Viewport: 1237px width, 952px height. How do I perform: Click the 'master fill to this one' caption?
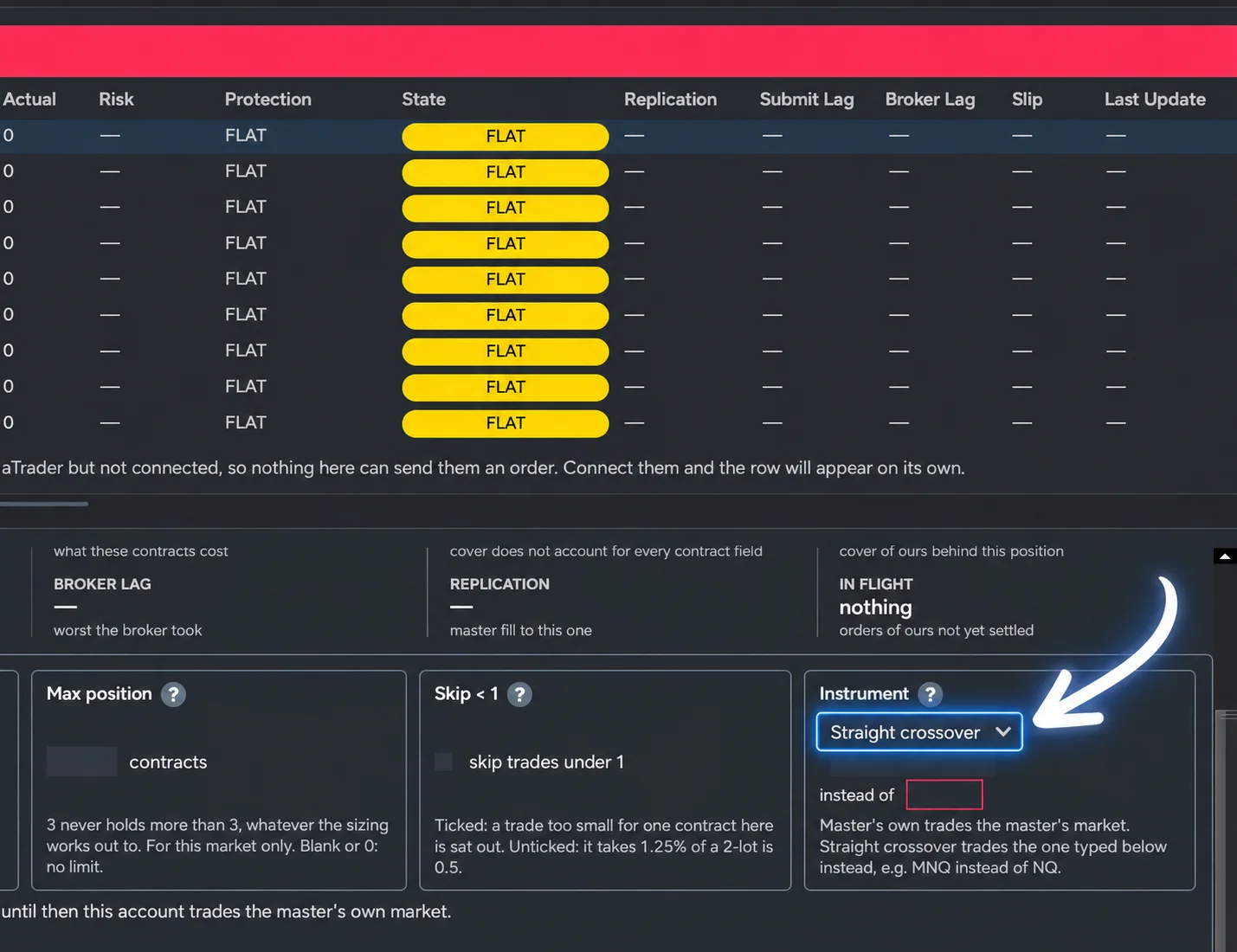[x=521, y=630]
